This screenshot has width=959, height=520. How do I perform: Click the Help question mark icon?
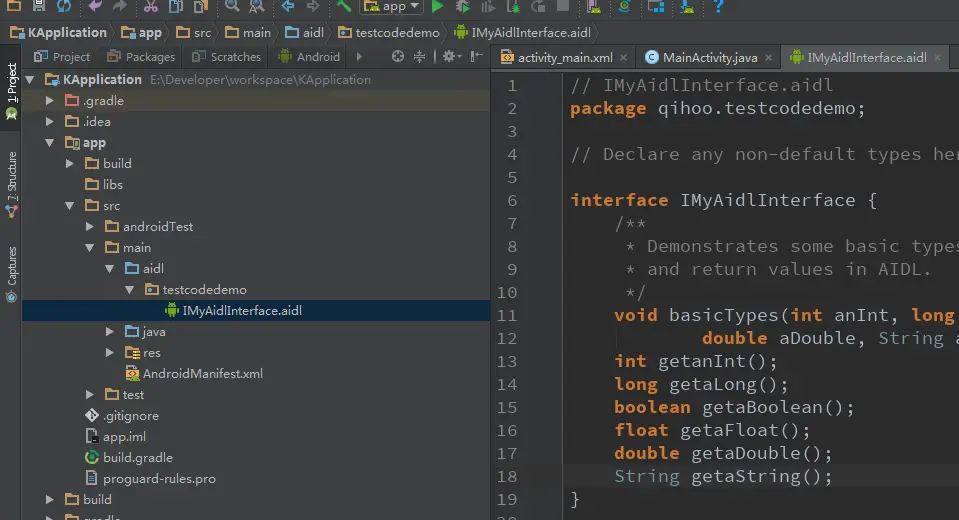719,6
